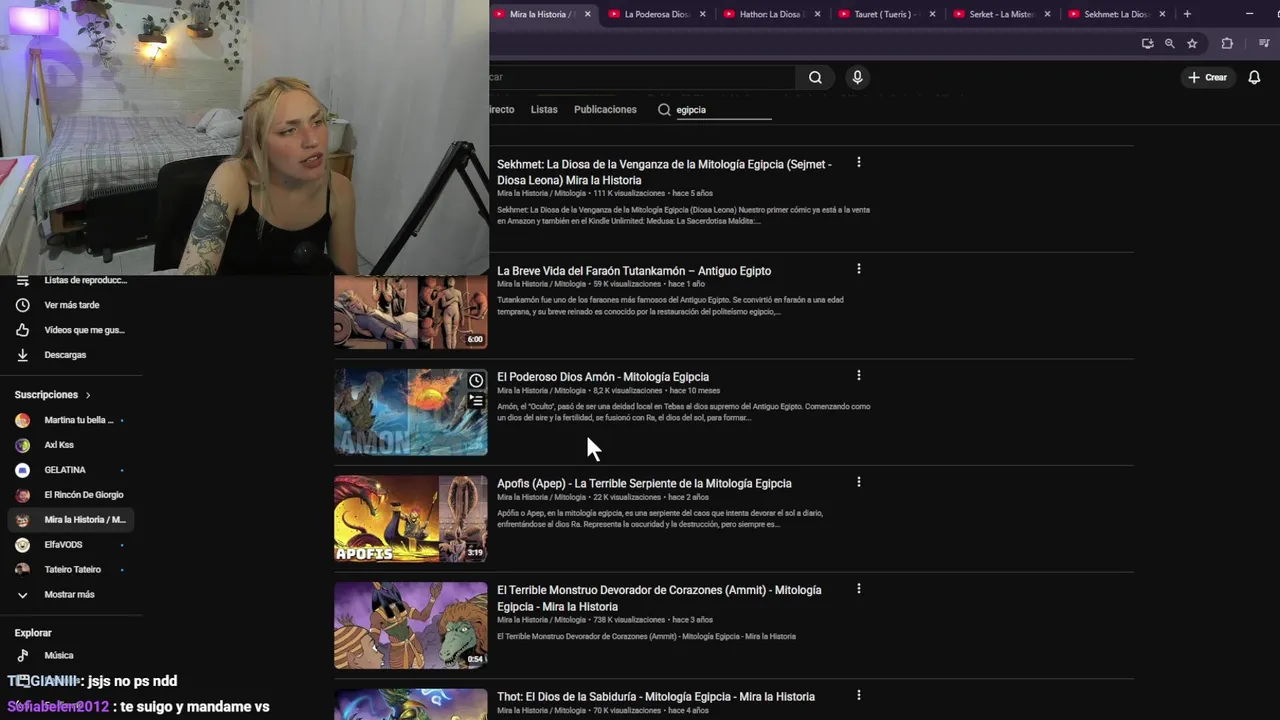Open La Breve Vida del Faraón Tutankamón title

634,271
